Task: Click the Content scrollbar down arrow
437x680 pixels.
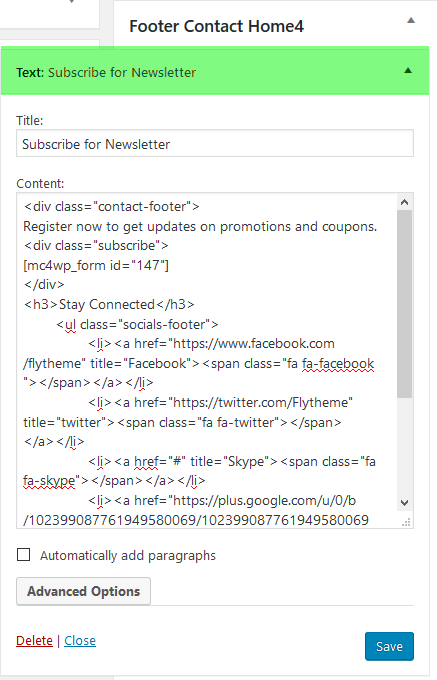Action: 404,503
